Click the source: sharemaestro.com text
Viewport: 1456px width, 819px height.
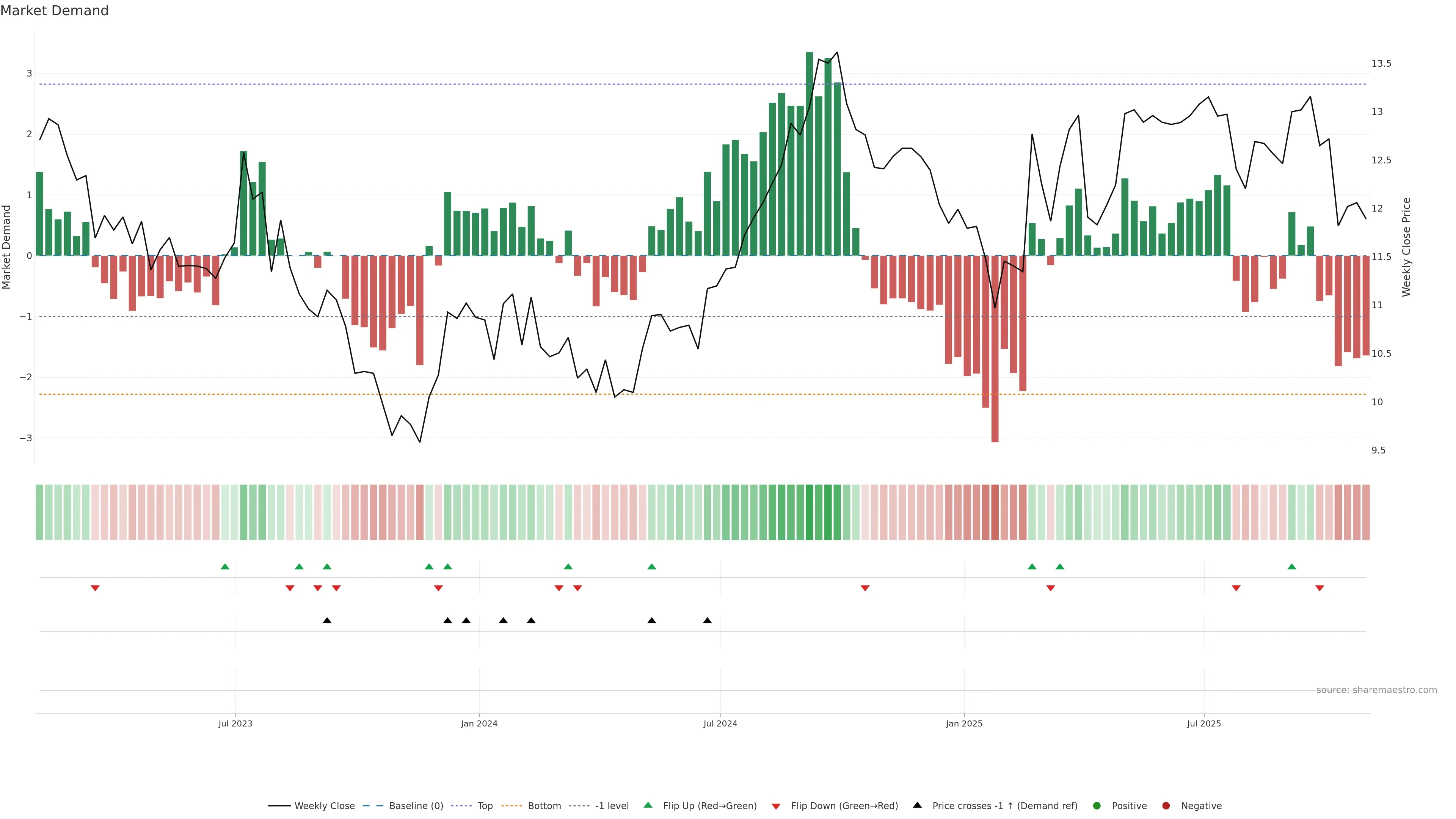click(x=1376, y=690)
